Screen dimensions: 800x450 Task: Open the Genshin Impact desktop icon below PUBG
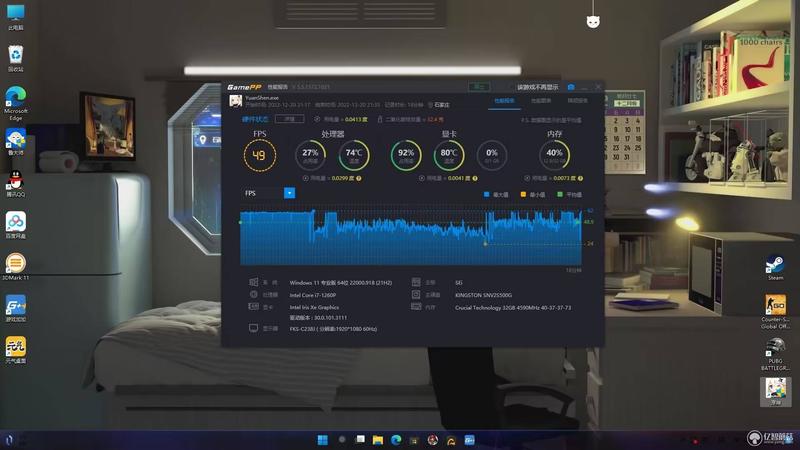pyautogui.click(x=776, y=392)
